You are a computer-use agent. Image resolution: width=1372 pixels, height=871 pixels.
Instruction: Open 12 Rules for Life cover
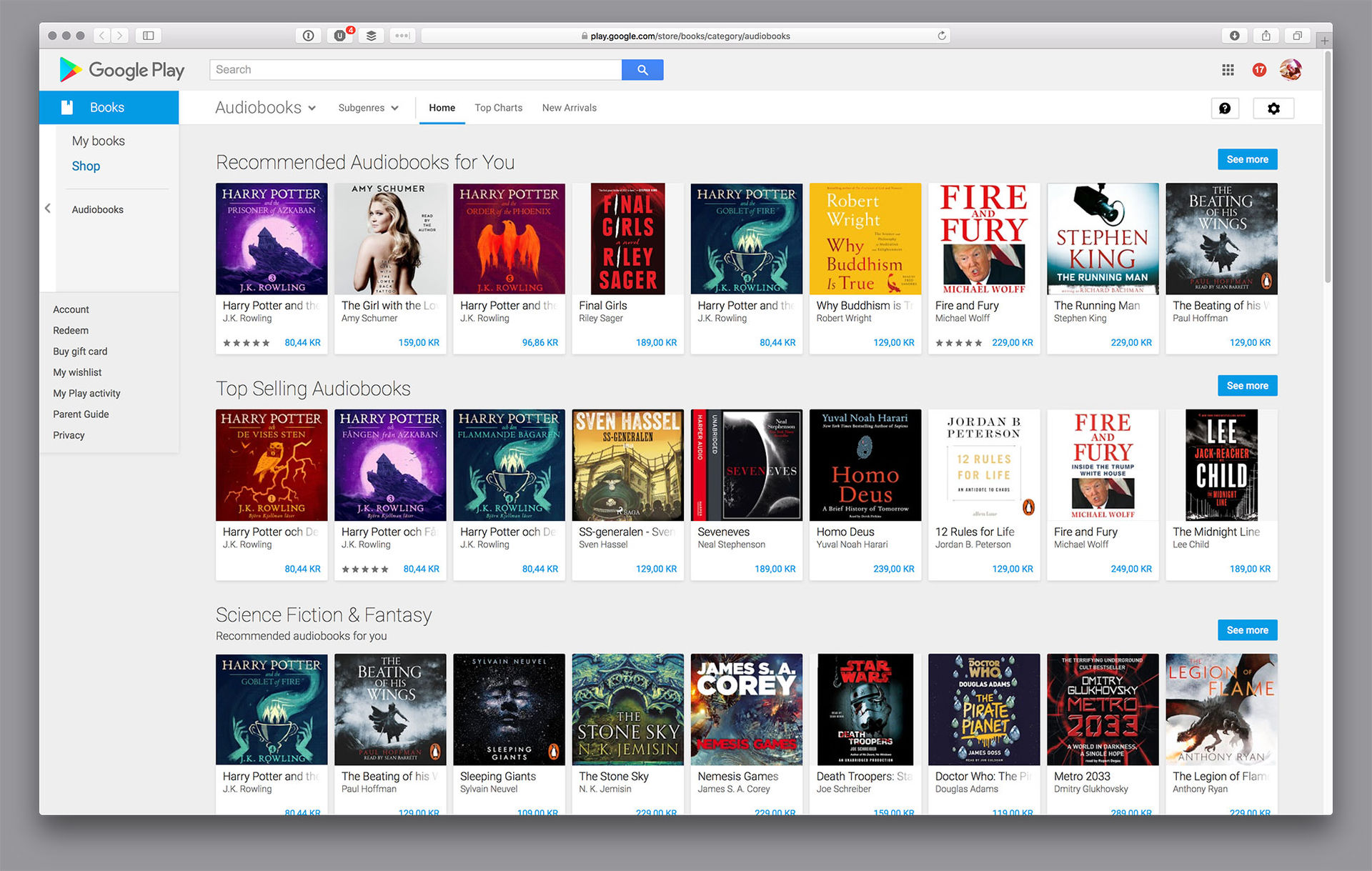[x=984, y=465]
